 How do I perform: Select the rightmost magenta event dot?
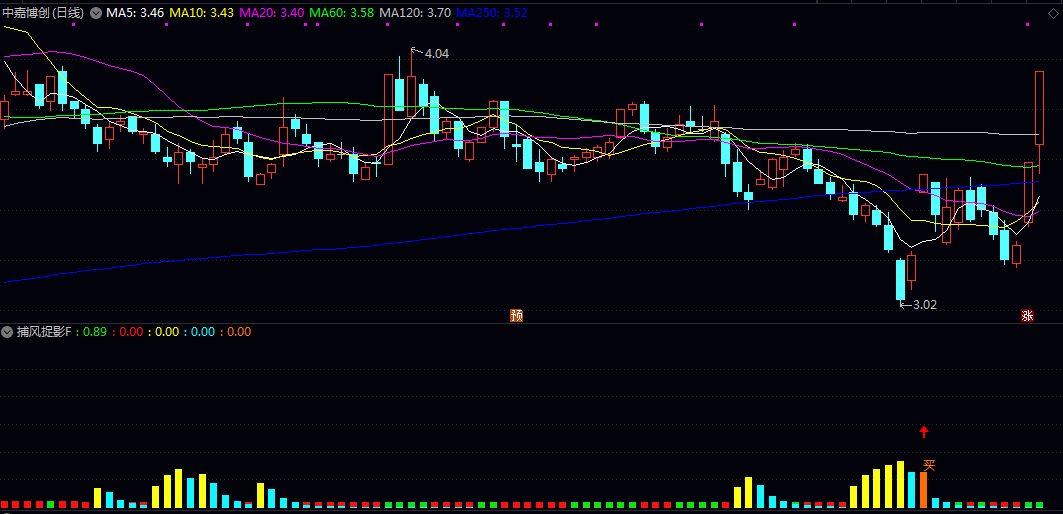point(1028,24)
